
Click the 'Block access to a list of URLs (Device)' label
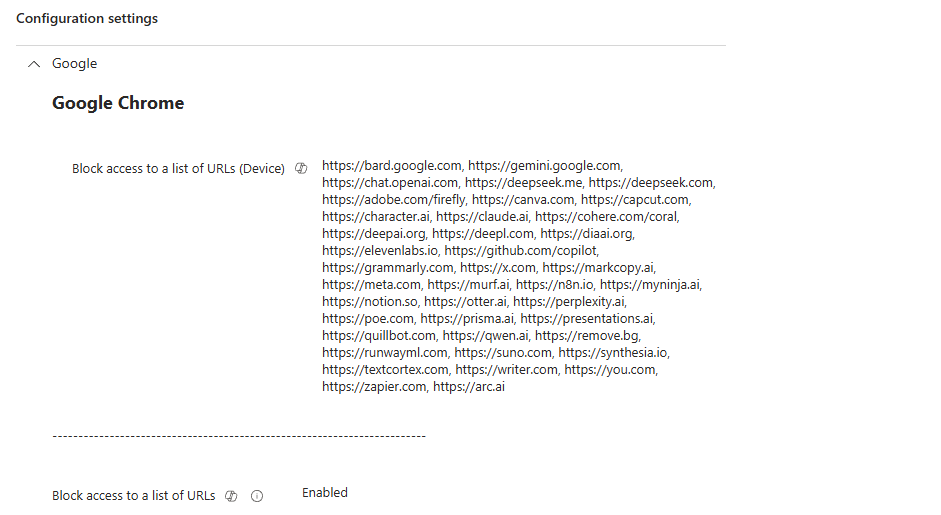pyautogui.click(x=178, y=169)
